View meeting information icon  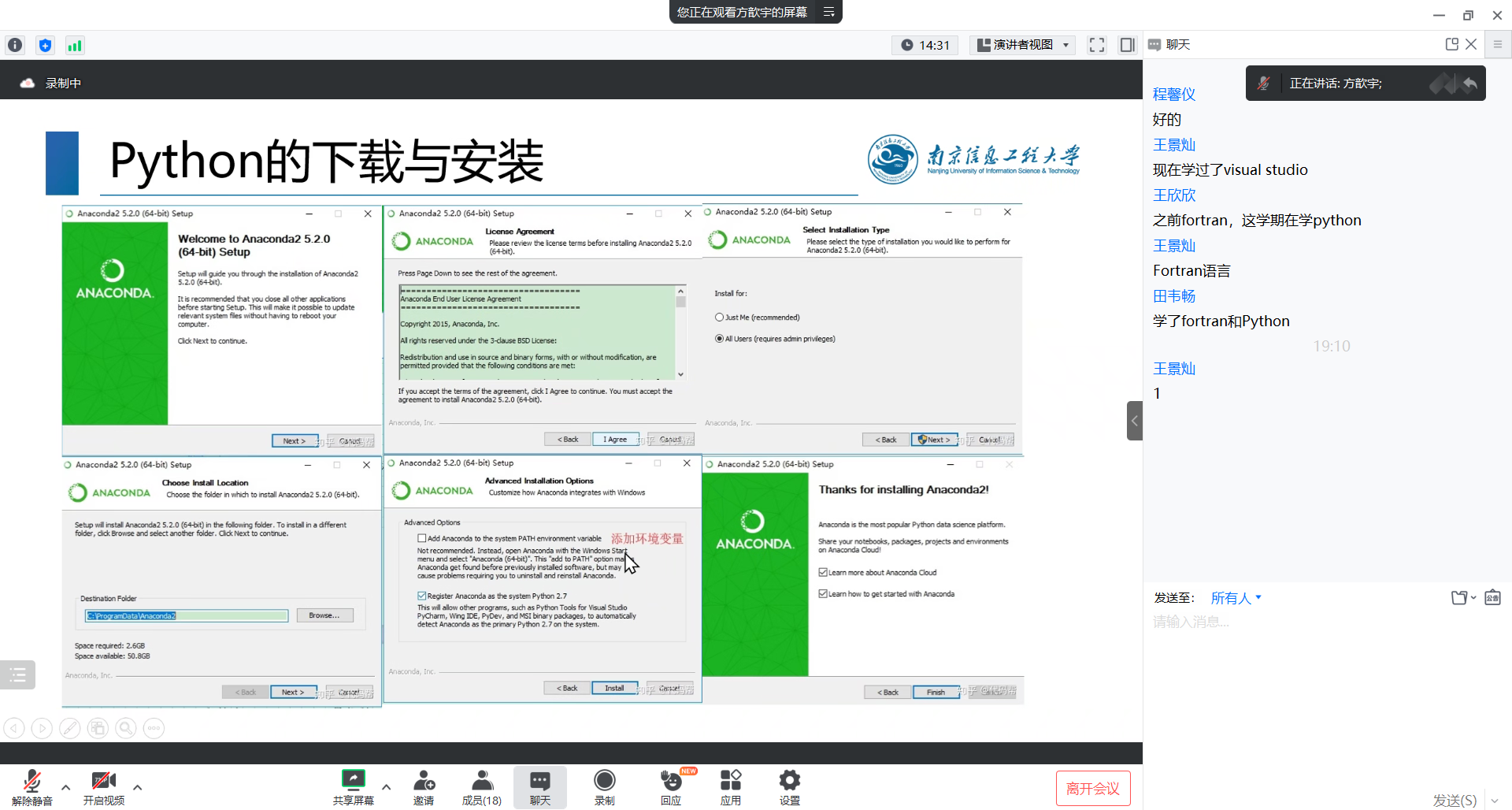pos(15,45)
